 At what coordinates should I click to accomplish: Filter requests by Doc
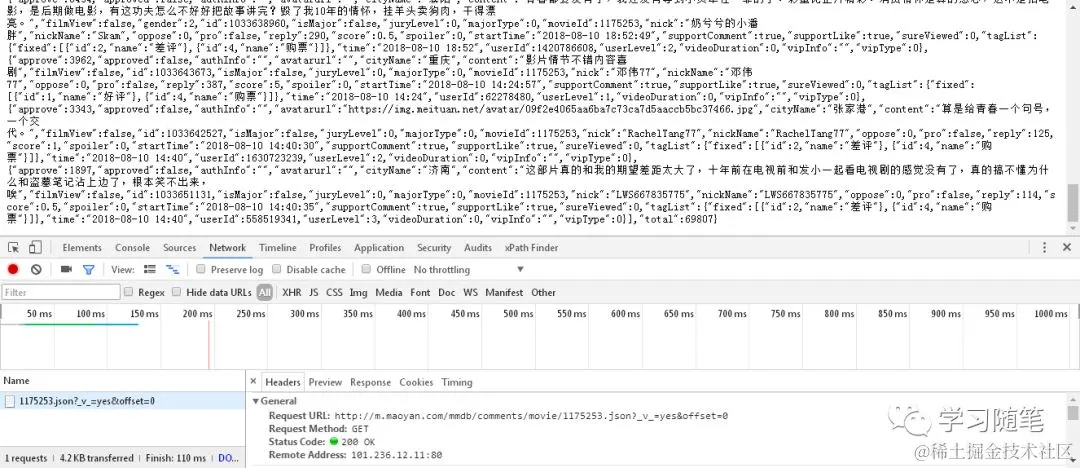(446, 292)
